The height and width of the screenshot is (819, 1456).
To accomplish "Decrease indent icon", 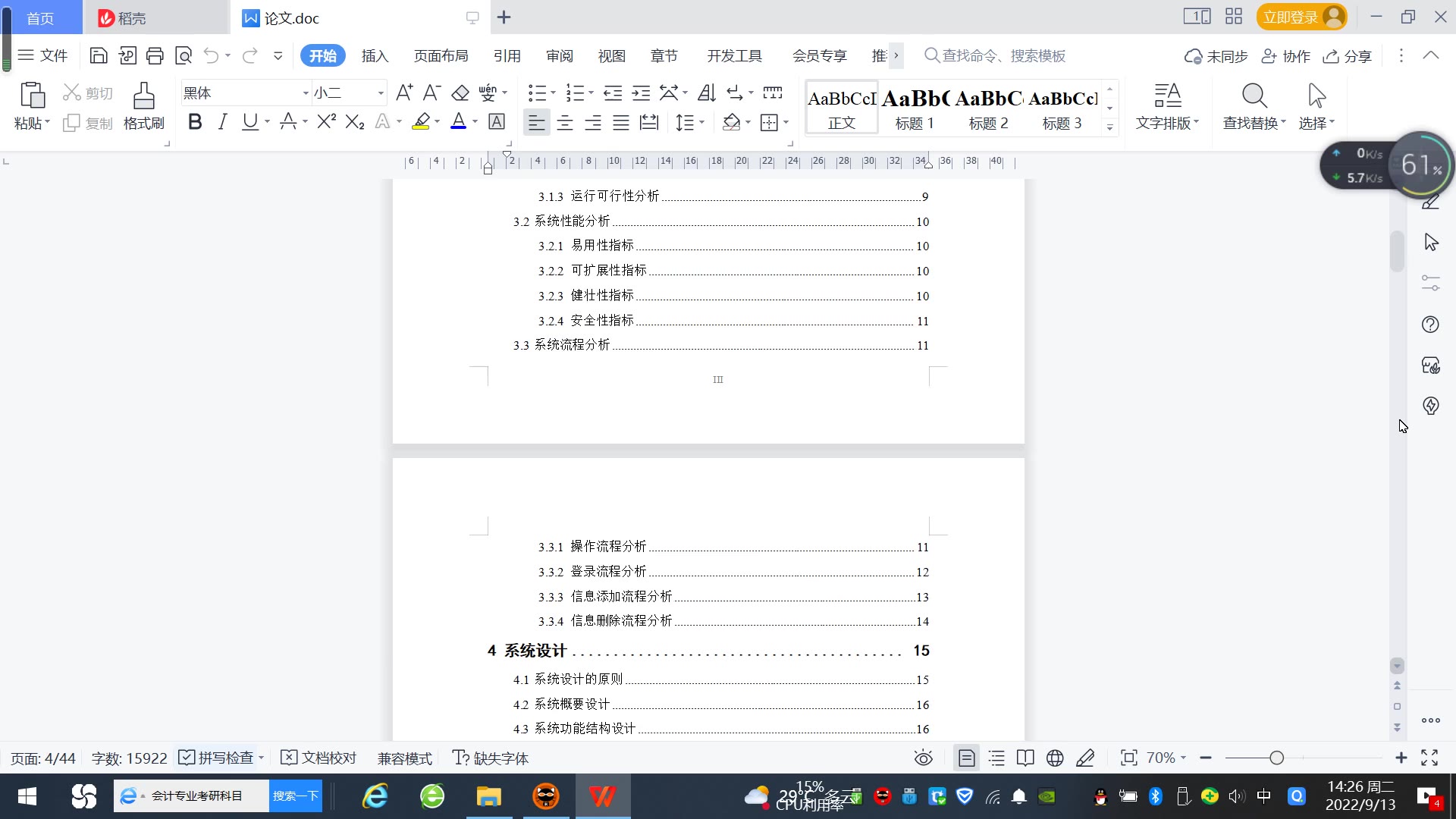I will point(613,93).
